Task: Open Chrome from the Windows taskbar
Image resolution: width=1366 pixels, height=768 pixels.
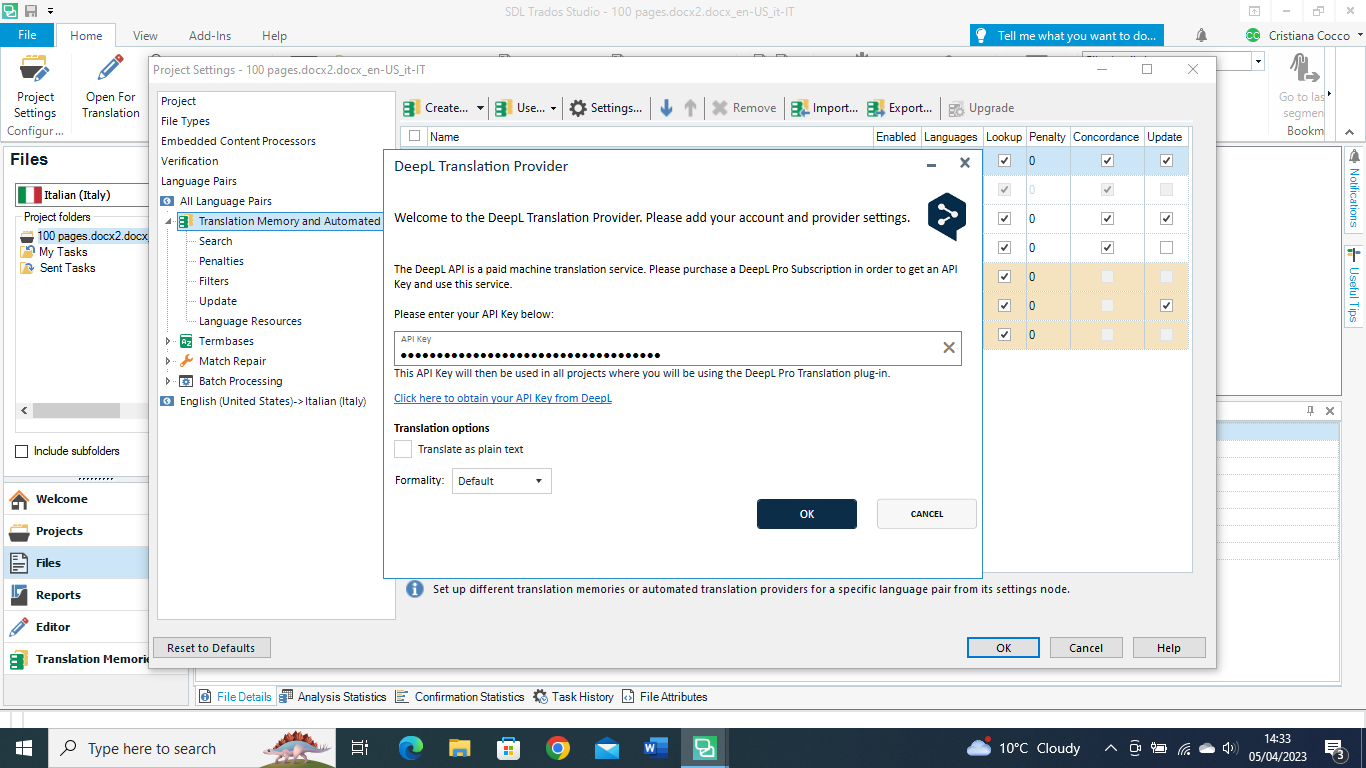Action: 558,748
